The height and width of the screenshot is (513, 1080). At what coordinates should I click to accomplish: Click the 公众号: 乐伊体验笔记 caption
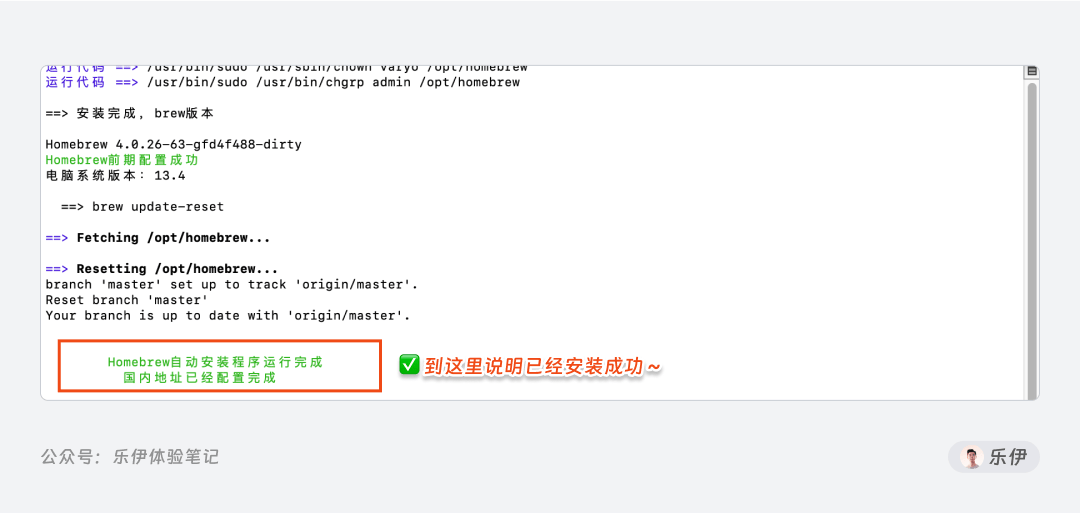click(129, 457)
